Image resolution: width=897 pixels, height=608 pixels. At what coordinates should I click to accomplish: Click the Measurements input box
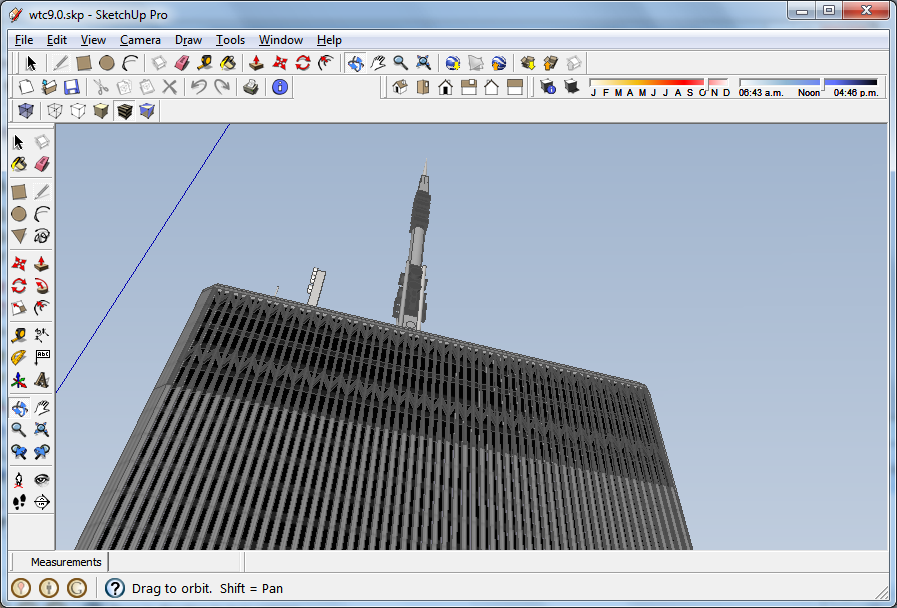coord(176,562)
